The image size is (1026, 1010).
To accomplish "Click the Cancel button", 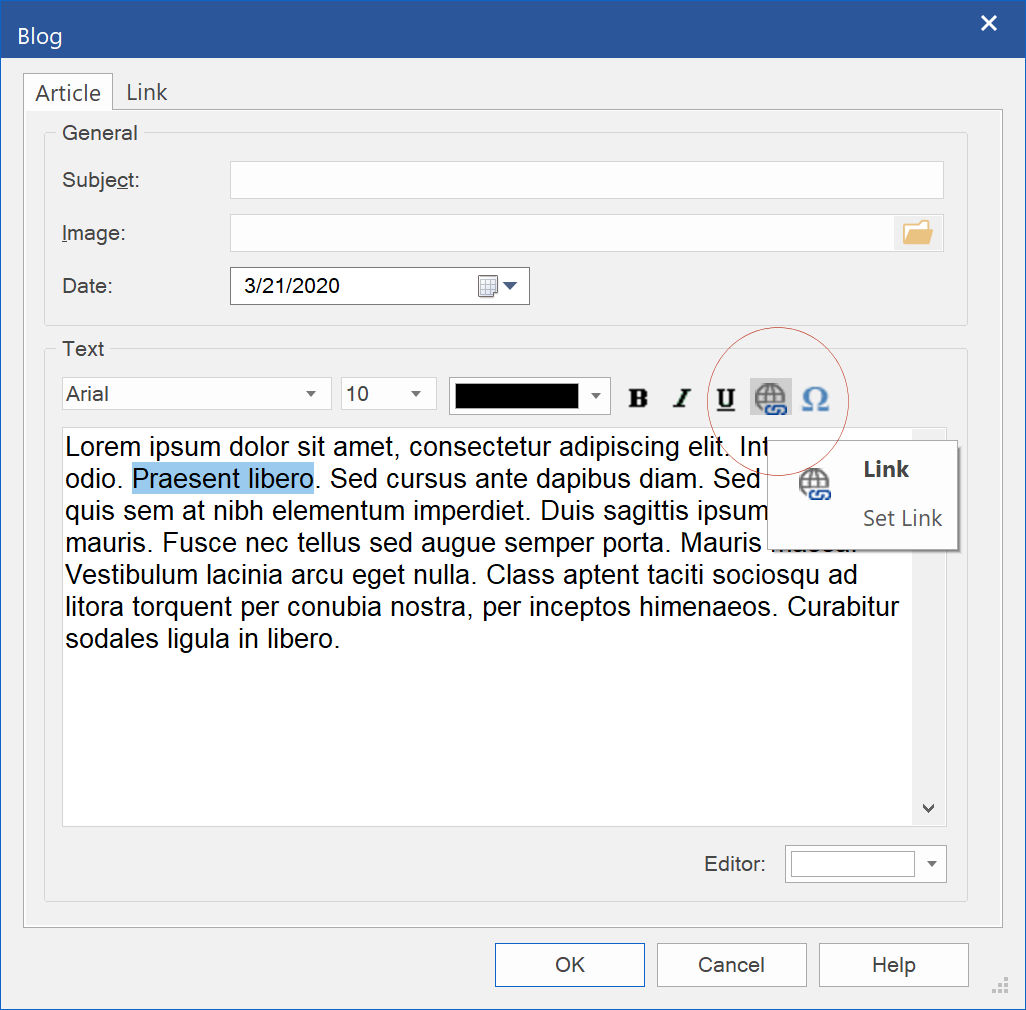I will [732, 965].
